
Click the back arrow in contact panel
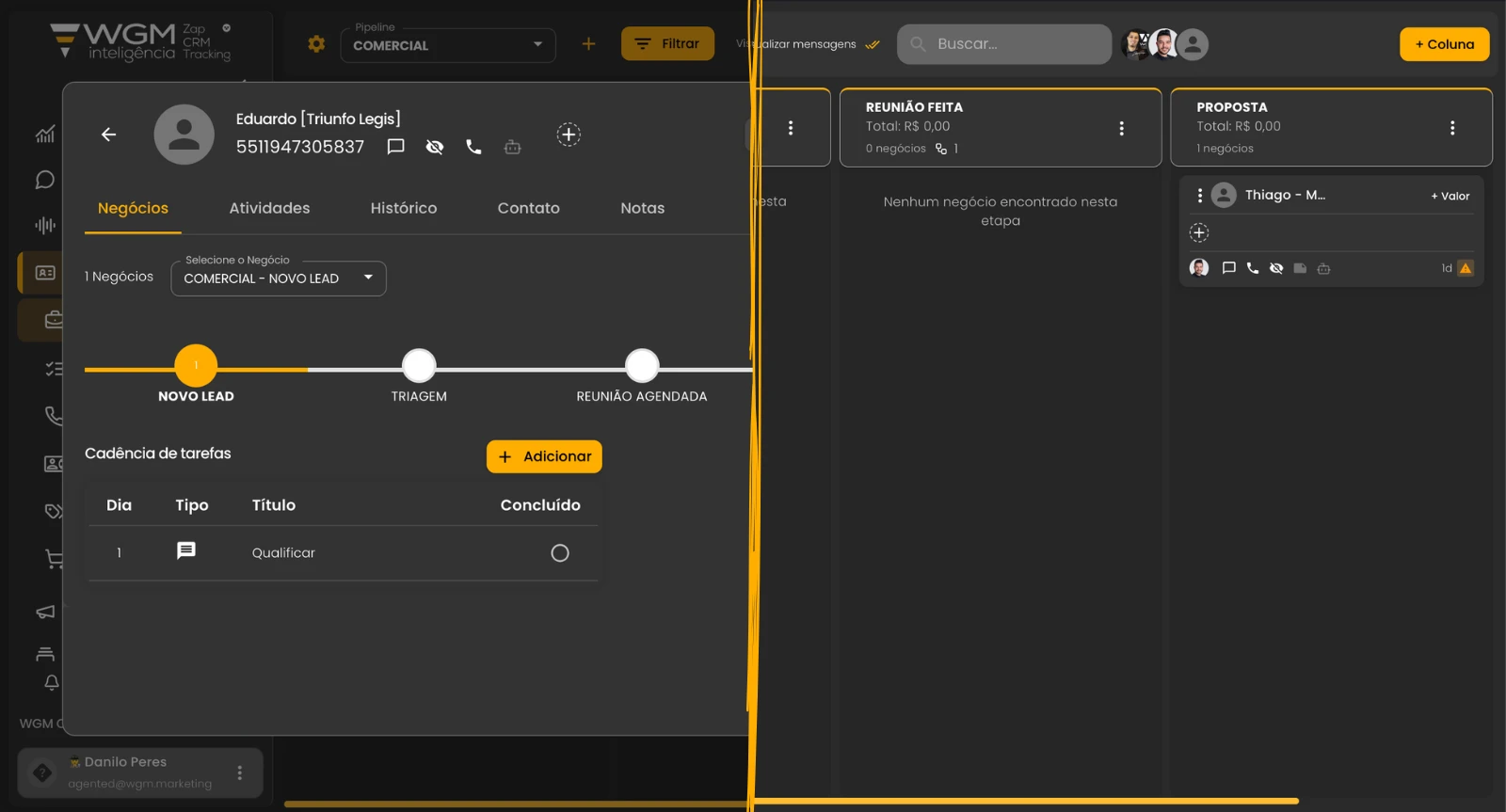[x=109, y=135]
